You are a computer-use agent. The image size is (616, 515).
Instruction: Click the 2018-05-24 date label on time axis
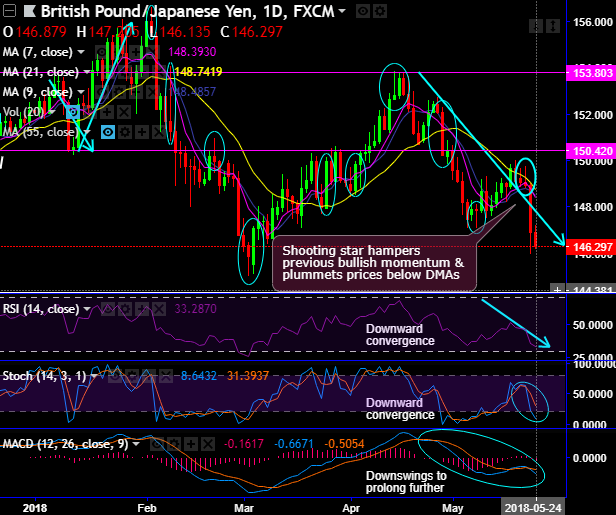pos(533,508)
